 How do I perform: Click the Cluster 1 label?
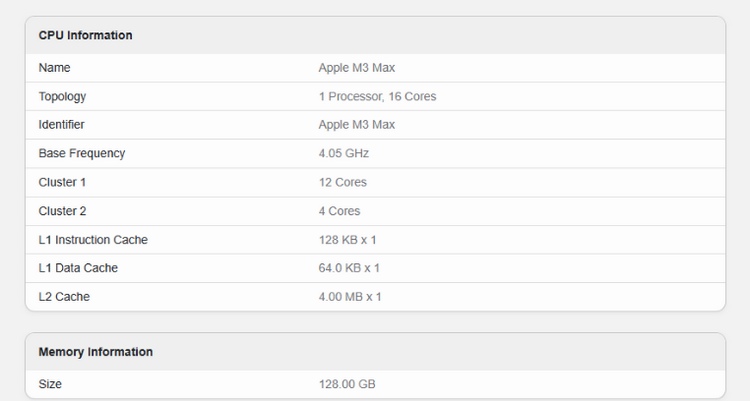click(63, 182)
